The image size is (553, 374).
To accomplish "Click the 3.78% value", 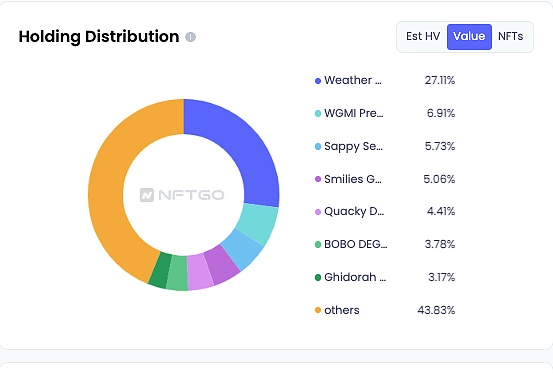I will pos(440,244).
